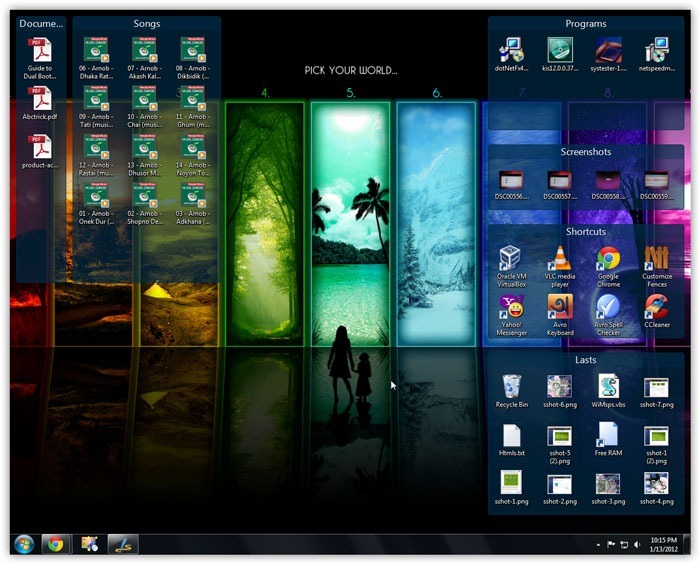The image size is (700, 564).
Task: Select sshot-7.png image file
Action: [656, 391]
